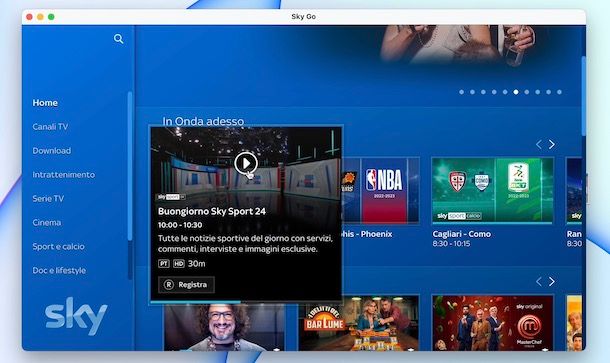The width and height of the screenshot is (610, 363).
Task: Select the last carousel dot
Action: coord(559,92)
